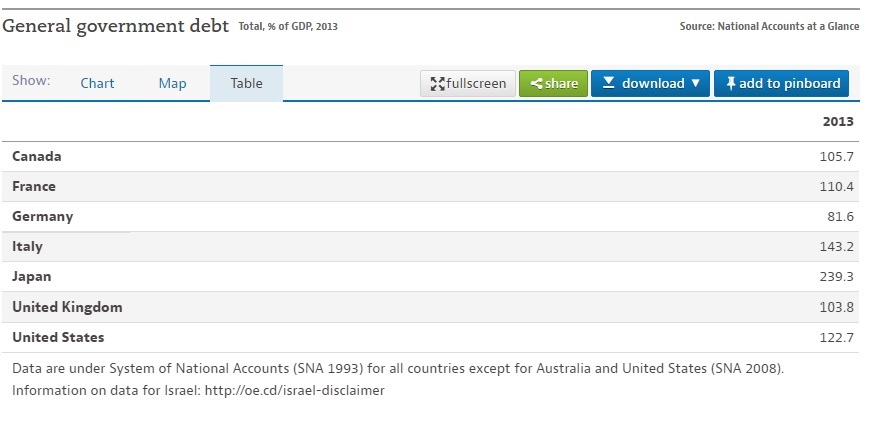Switch to the Map tab
The height and width of the screenshot is (427, 884).
172,83
